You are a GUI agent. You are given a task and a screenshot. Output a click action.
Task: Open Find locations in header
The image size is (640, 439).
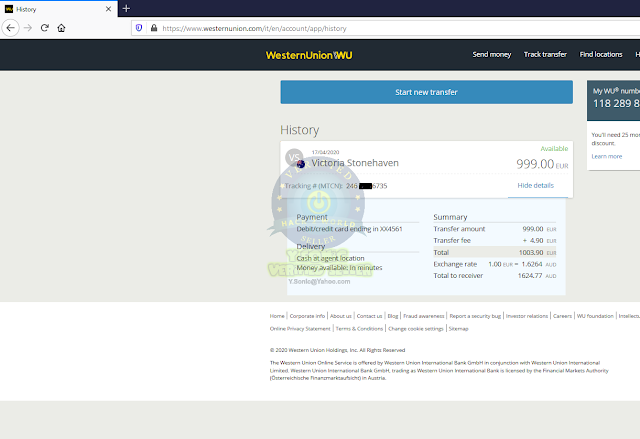click(601, 55)
